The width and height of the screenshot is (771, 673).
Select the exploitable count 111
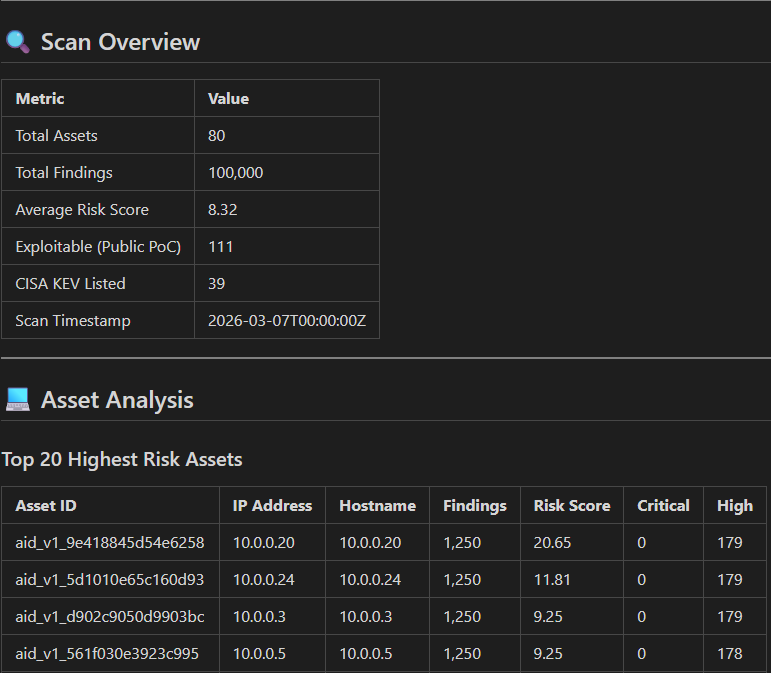tap(220, 246)
